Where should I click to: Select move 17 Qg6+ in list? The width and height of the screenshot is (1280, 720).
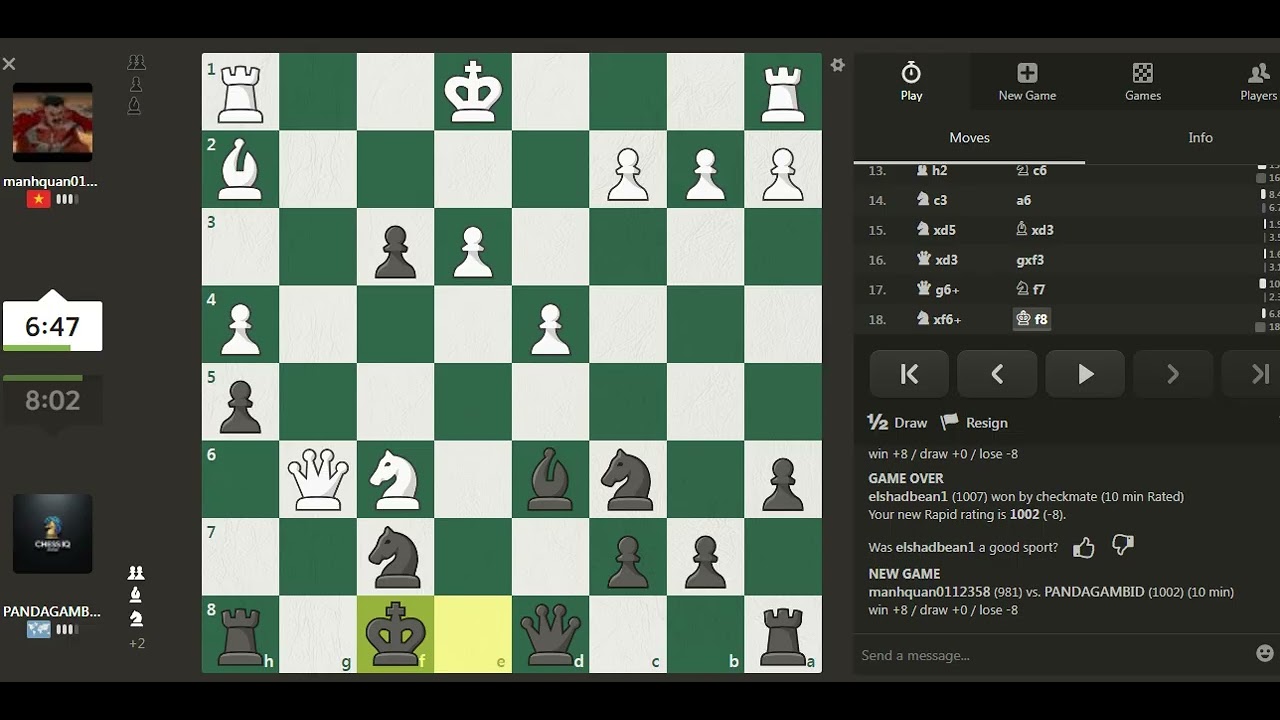coord(938,289)
